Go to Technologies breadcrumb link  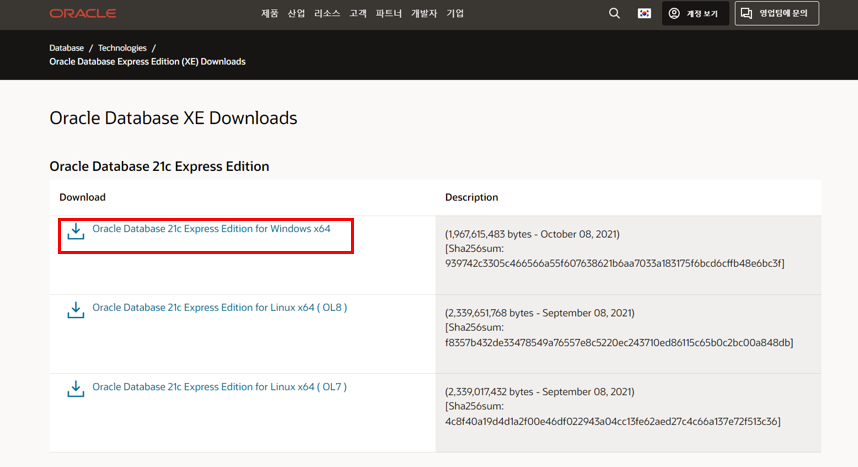pos(122,48)
